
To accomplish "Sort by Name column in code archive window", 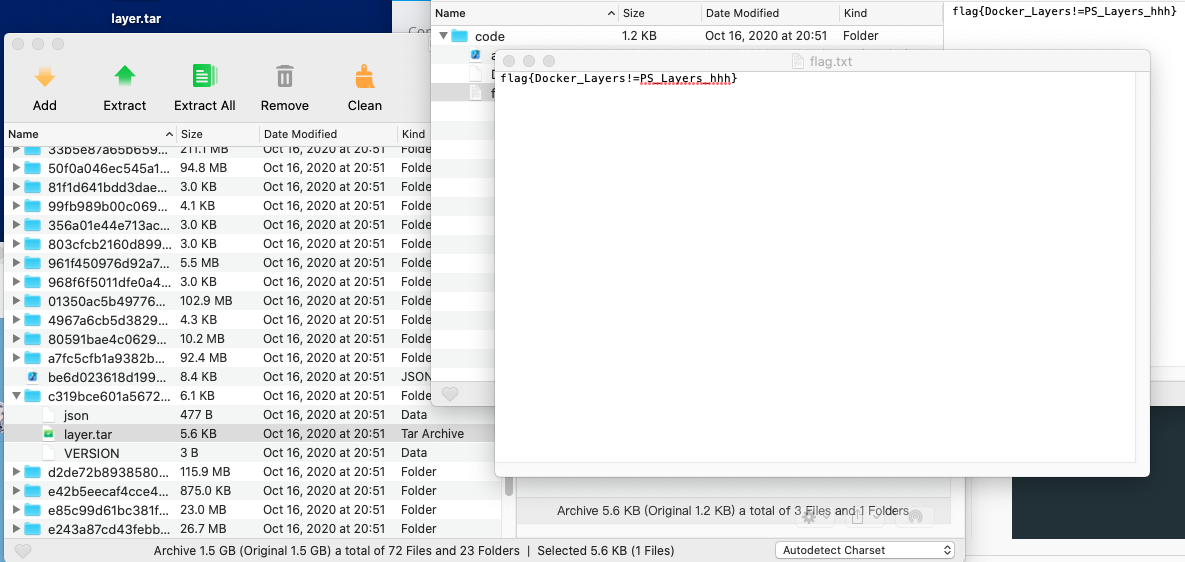I will [x=525, y=13].
